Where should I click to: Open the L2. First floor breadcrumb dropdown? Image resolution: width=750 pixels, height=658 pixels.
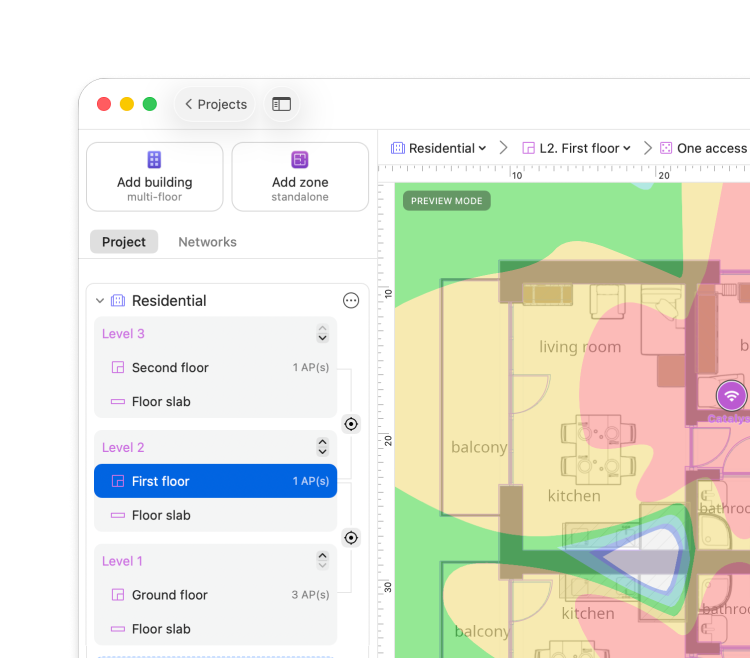pos(576,148)
